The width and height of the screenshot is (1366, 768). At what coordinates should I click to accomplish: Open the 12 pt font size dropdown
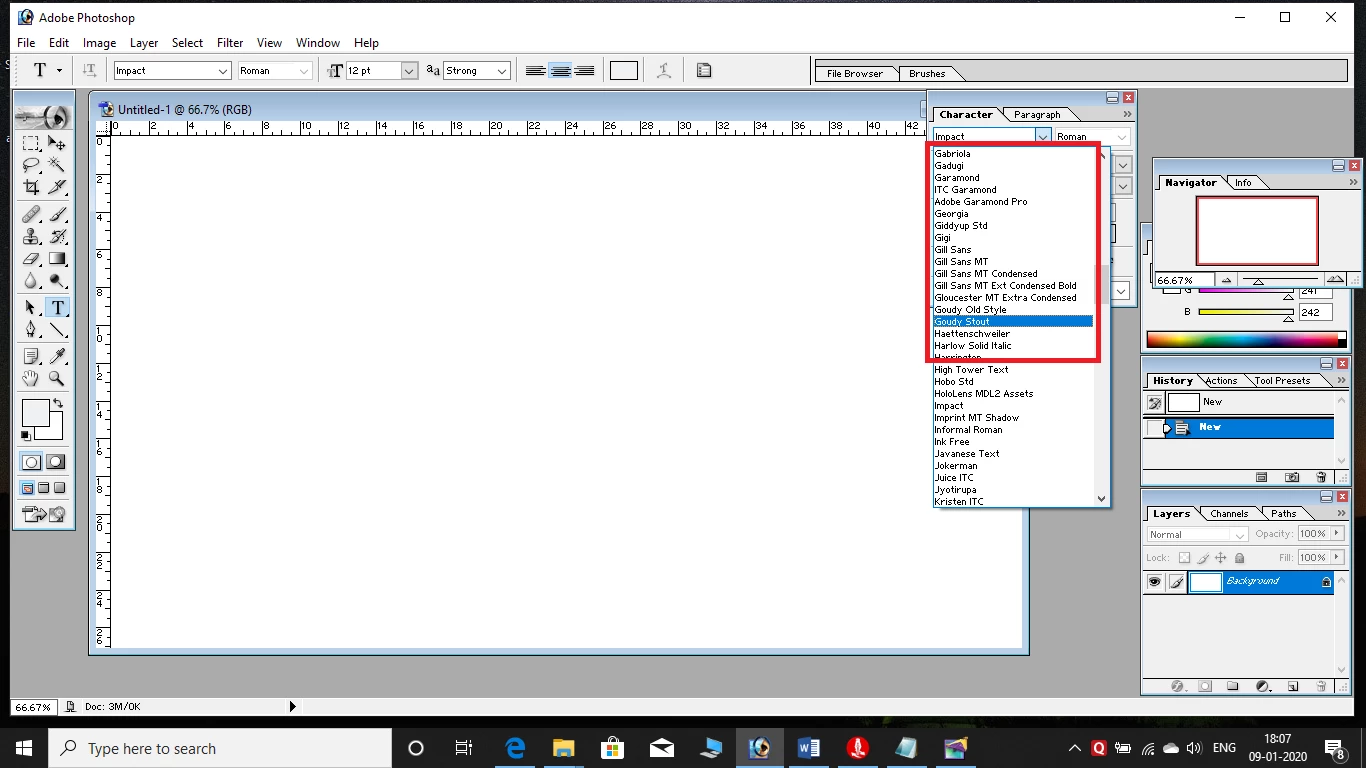click(409, 71)
